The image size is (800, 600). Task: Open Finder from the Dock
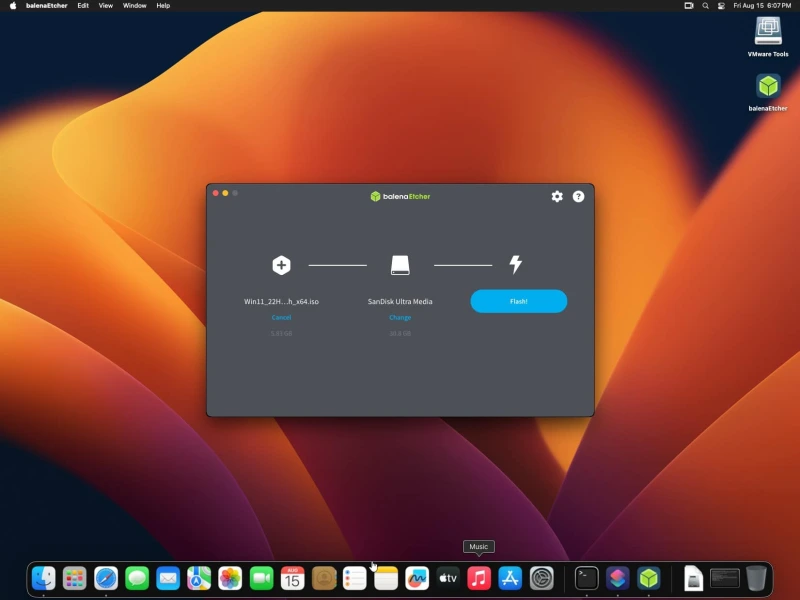pos(43,579)
